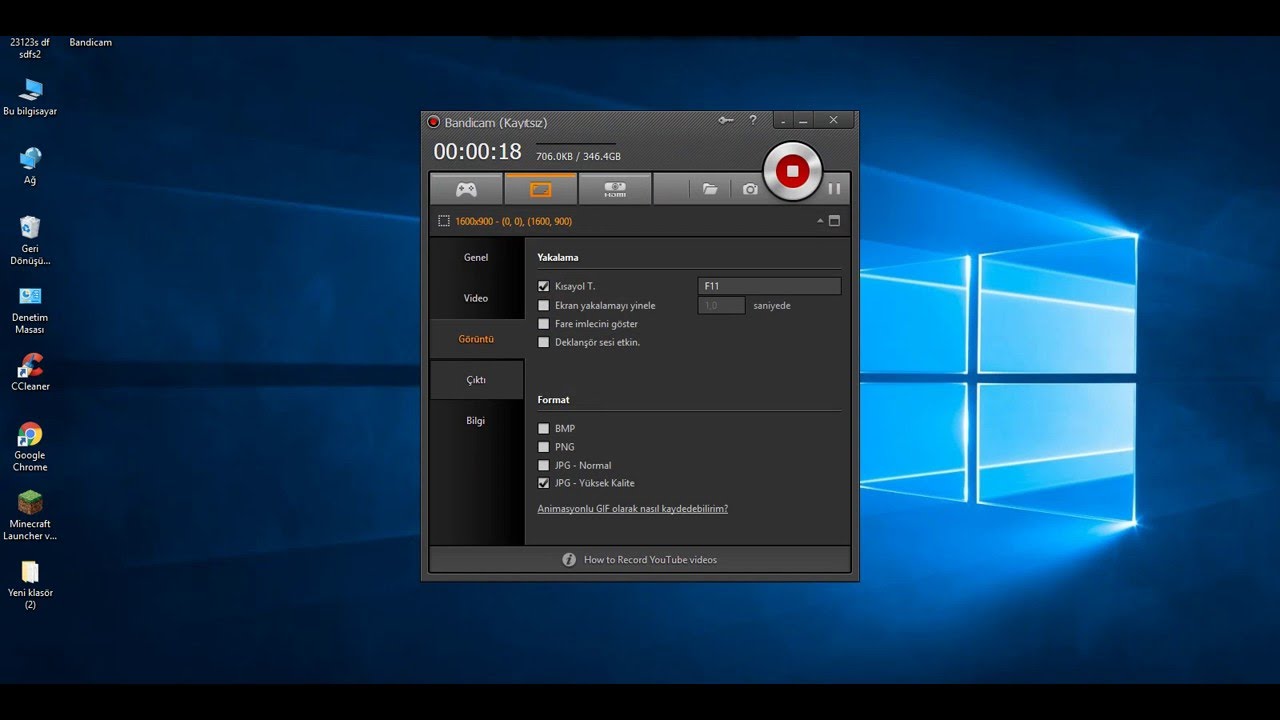1280x720 pixels.
Task: Select the CCleaner desktop icon
Action: [x=30, y=372]
